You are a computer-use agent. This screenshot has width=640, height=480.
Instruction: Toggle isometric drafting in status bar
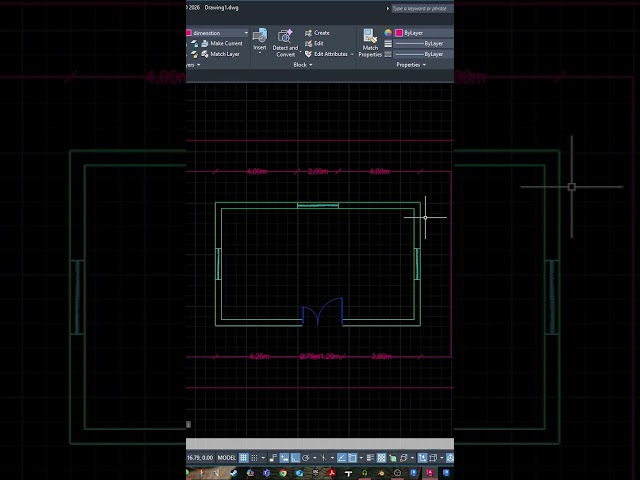pyautogui.click(x=324, y=458)
